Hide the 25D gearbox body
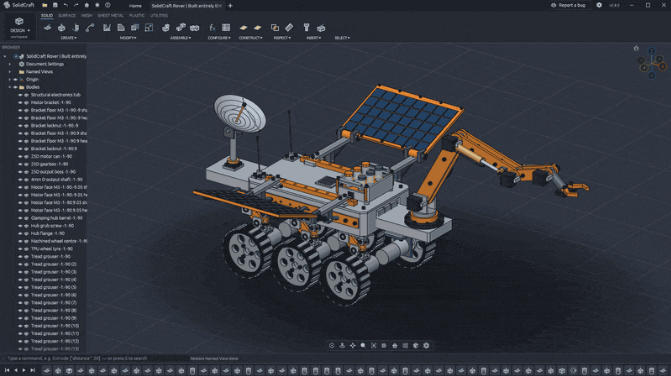Viewport: 671px width, 376px height. 20,164
